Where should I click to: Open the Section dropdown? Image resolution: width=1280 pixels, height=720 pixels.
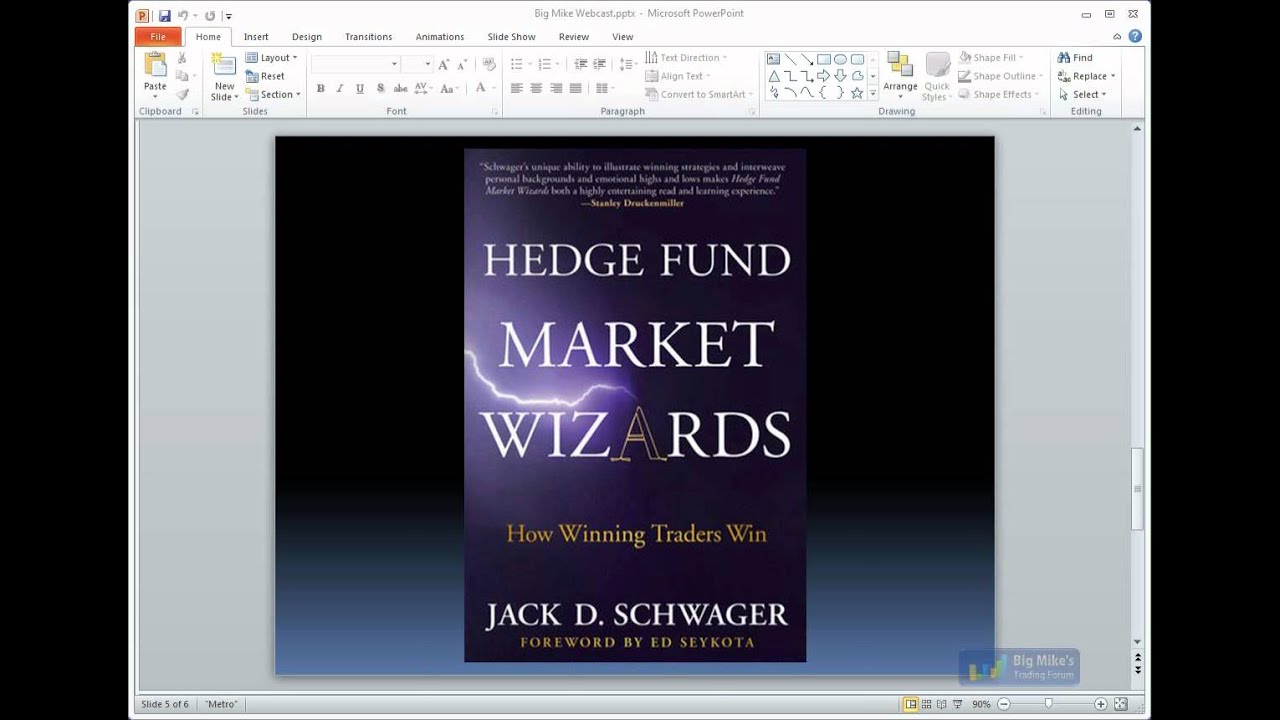pyautogui.click(x=273, y=94)
